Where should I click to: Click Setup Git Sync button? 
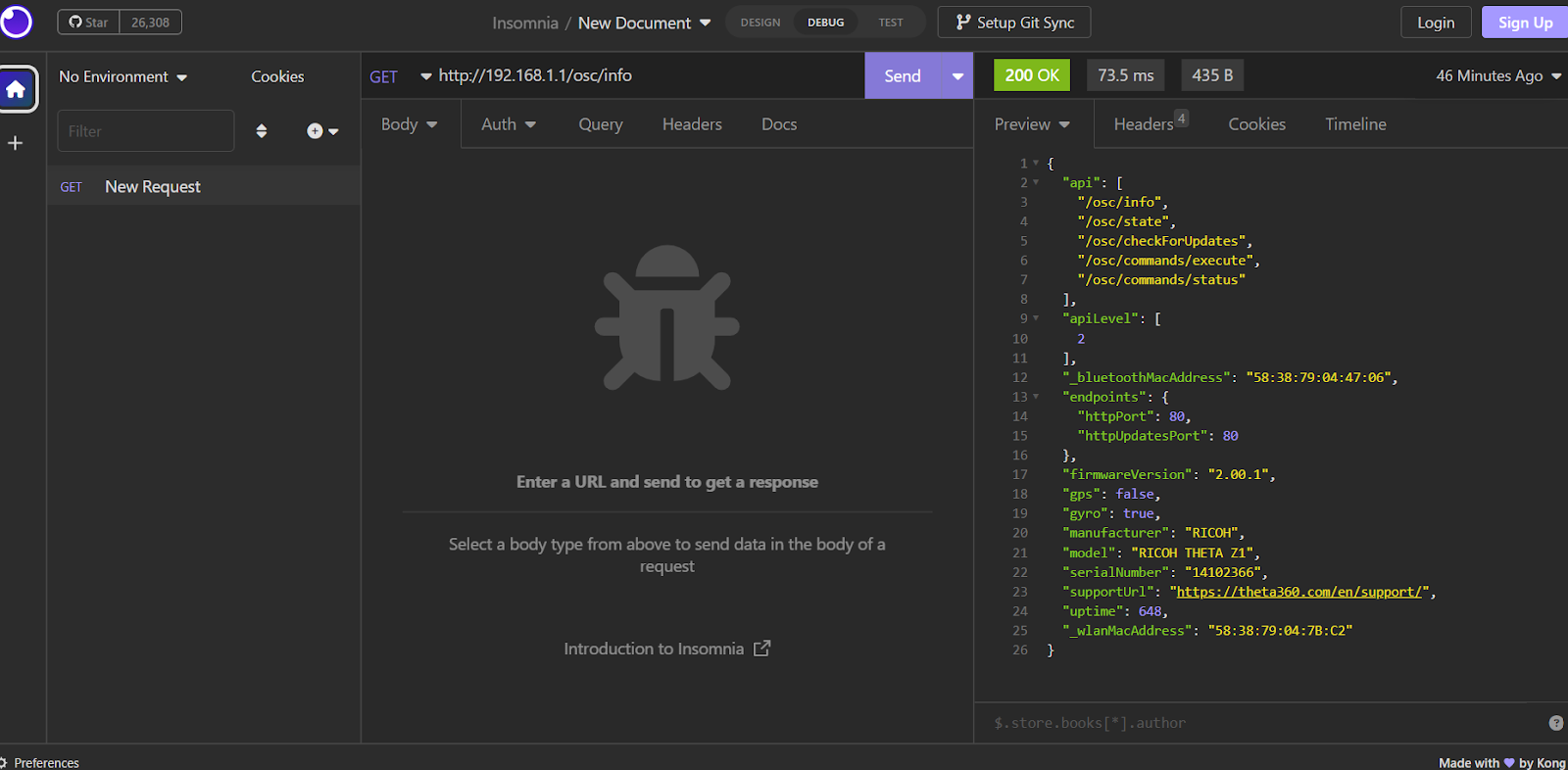tap(1014, 23)
